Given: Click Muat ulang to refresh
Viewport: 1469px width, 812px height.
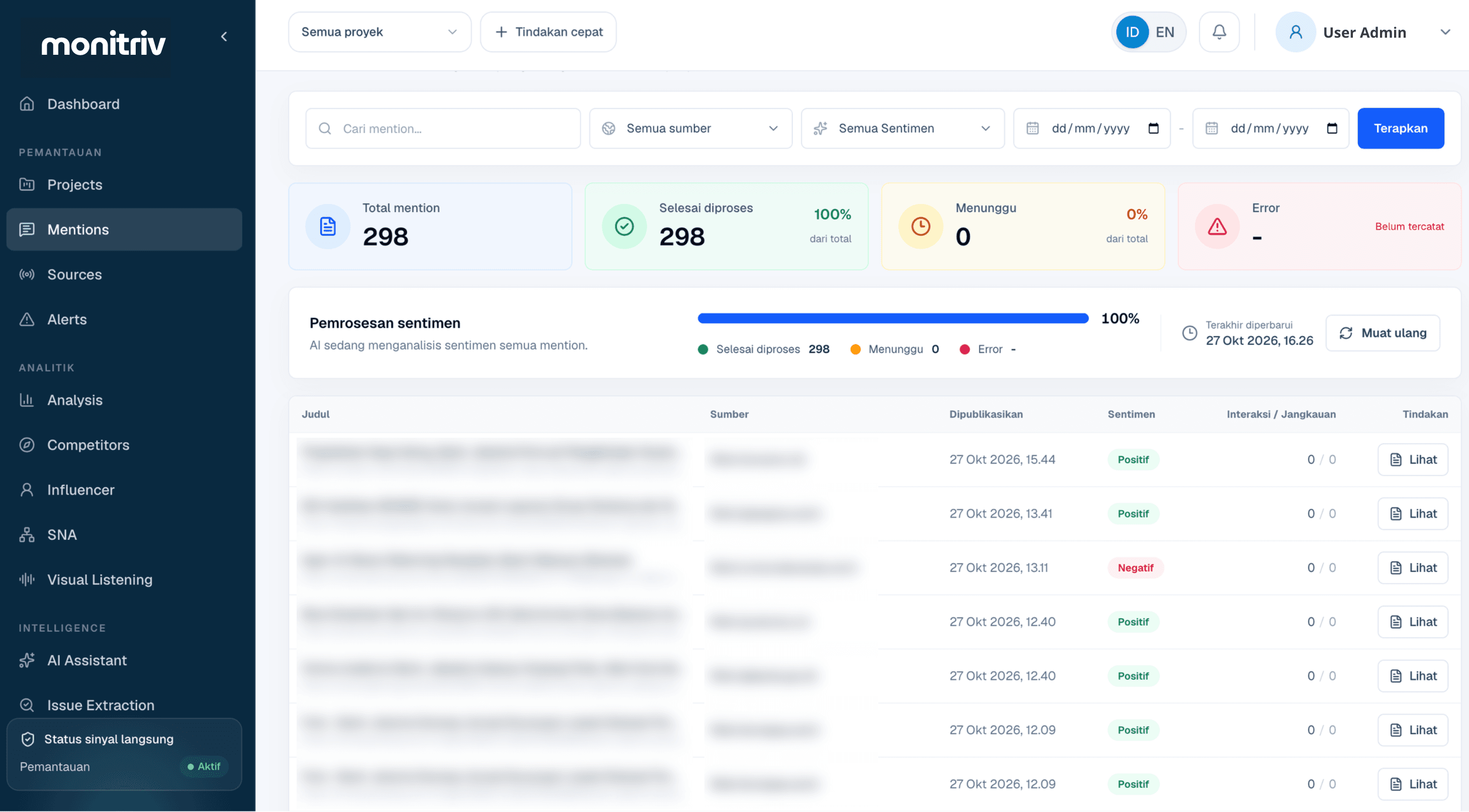Looking at the screenshot, I should (x=1383, y=333).
